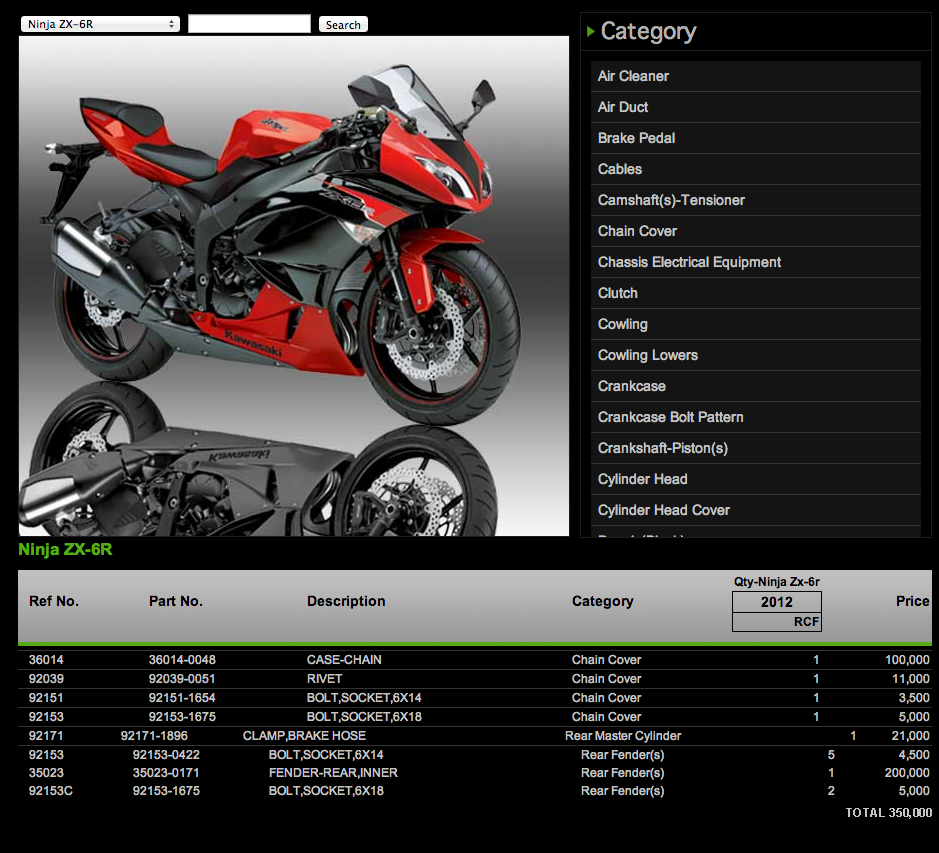Viewport: 939px width, 853px height.
Task: Click the 2012 year box
Action: click(x=777, y=602)
